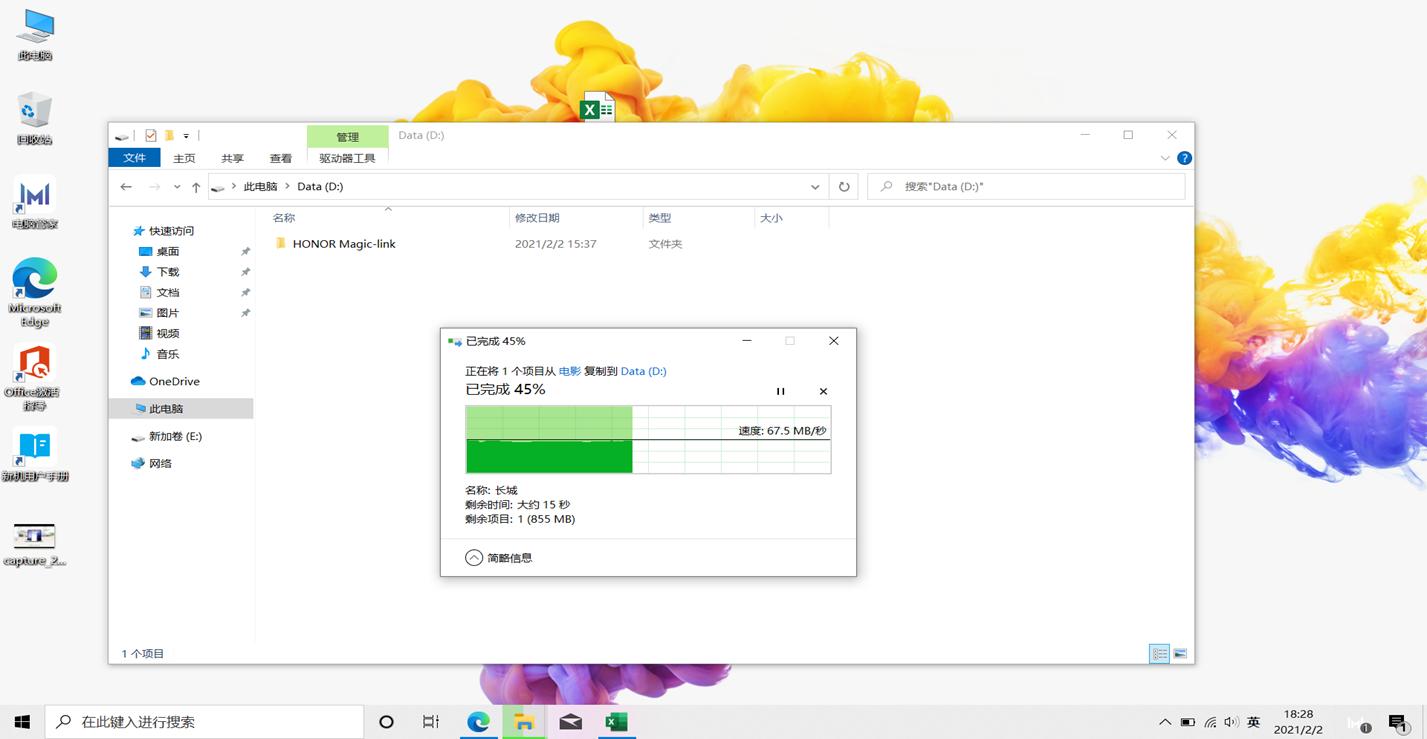Switch to large icons view
Viewport: 1427px width, 739px height.
[1180, 654]
